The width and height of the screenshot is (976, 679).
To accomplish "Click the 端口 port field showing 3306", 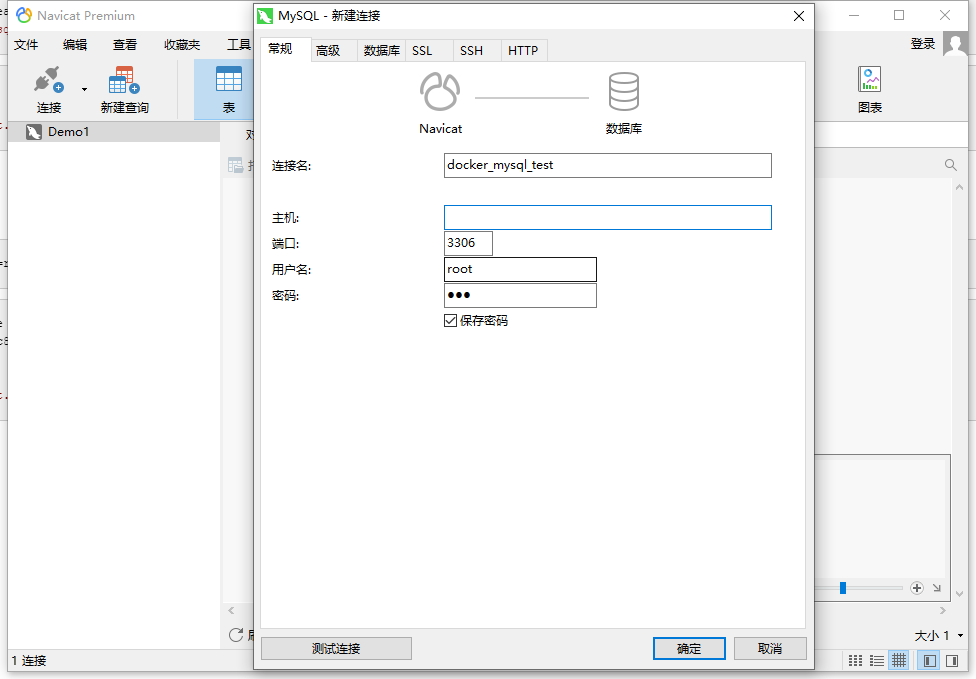I will click(x=468, y=243).
